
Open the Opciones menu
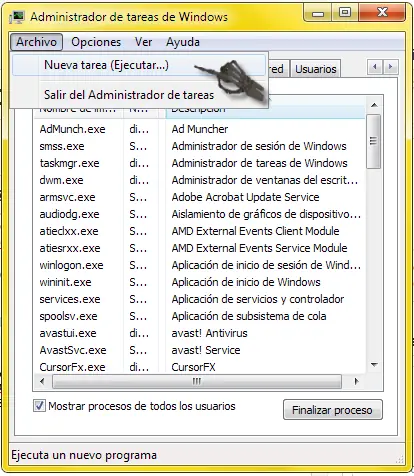click(96, 42)
